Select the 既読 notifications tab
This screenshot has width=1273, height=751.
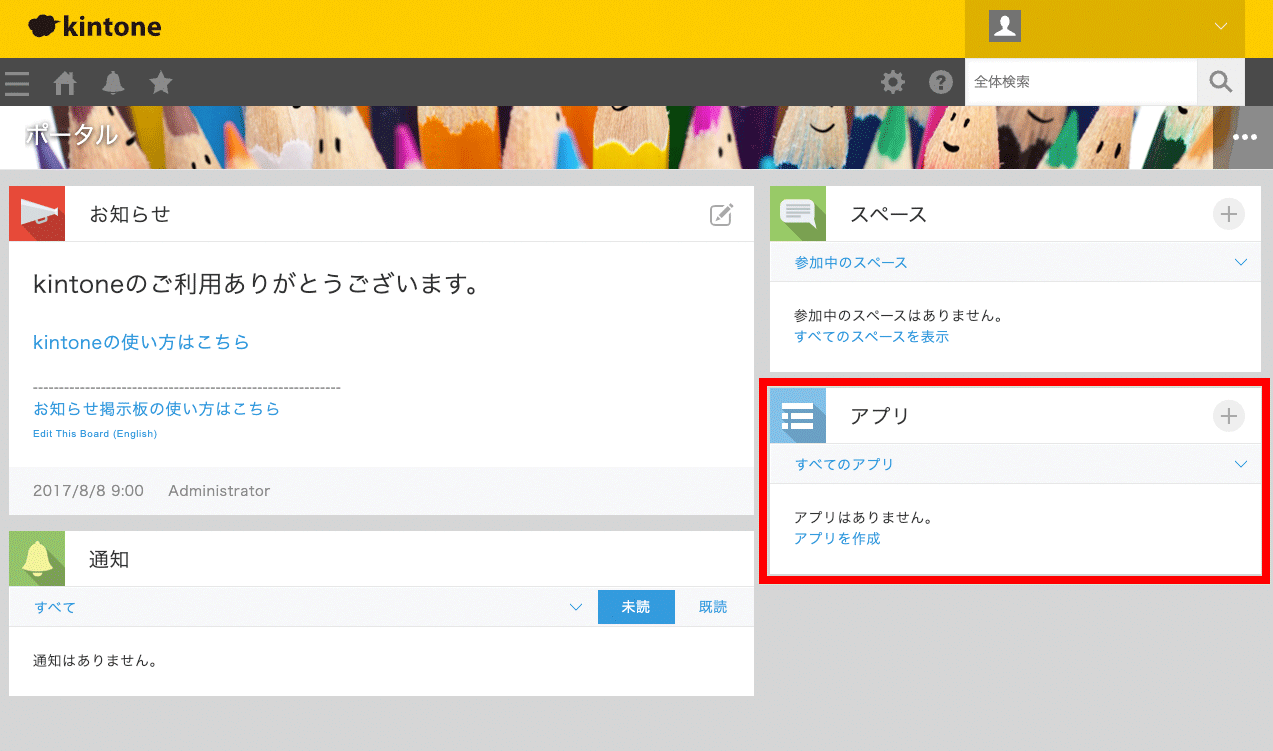(713, 607)
